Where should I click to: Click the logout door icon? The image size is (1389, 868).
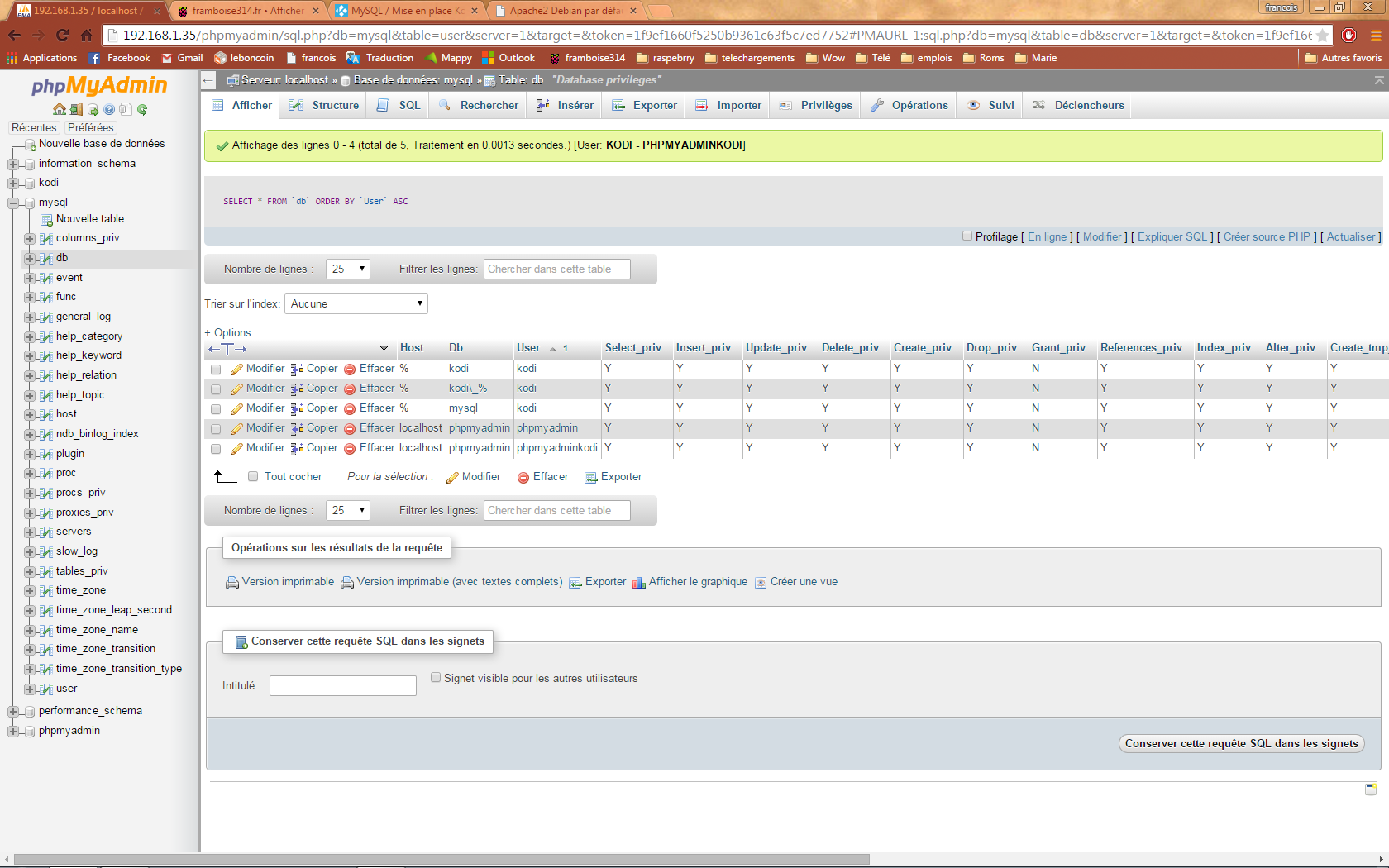click(76, 109)
